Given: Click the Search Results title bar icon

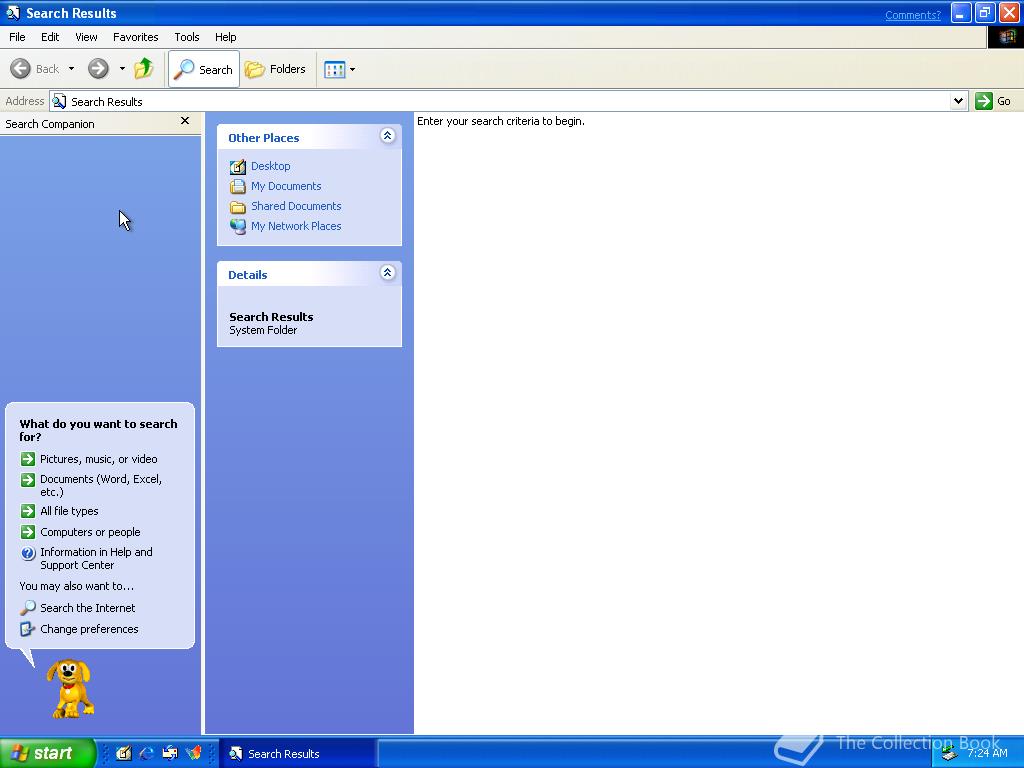Looking at the screenshot, I should click(x=12, y=13).
